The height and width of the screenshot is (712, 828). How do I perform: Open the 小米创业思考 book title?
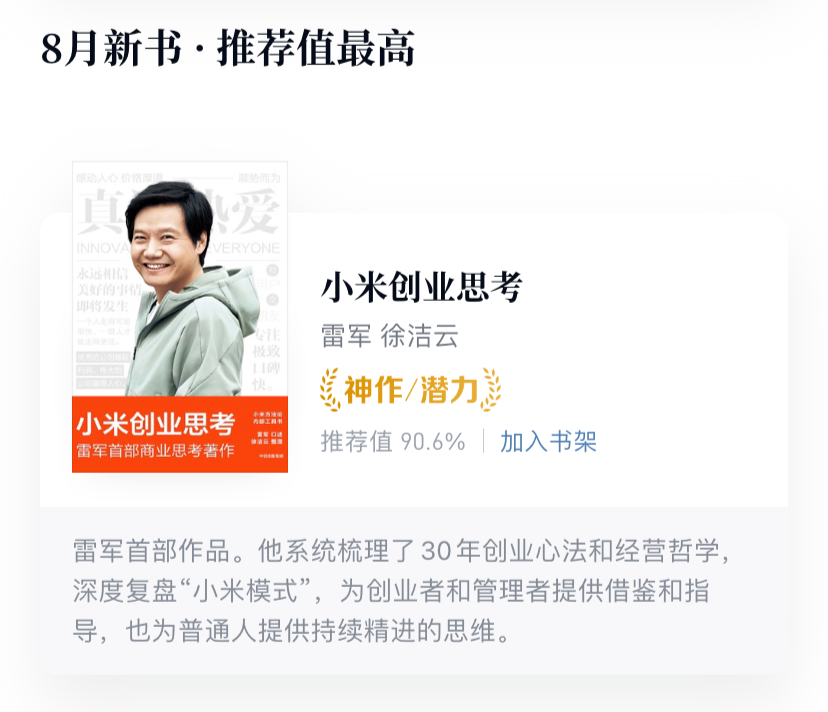coord(421,287)
